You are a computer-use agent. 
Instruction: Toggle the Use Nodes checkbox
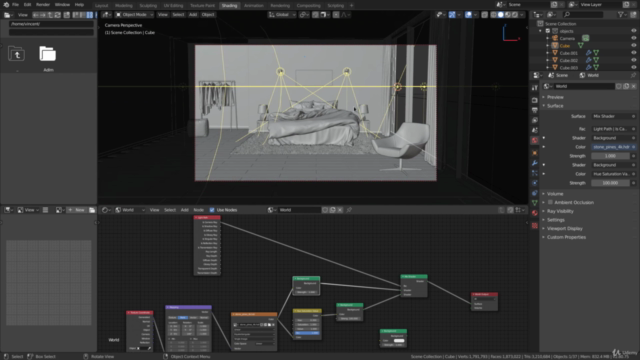[212, 210]
